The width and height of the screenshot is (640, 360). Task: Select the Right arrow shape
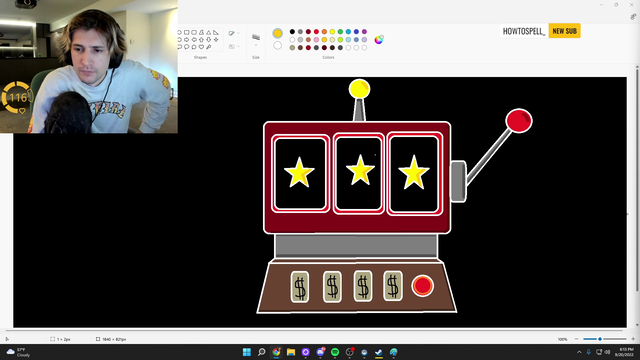pyautogui.click(x=187, y=40)
